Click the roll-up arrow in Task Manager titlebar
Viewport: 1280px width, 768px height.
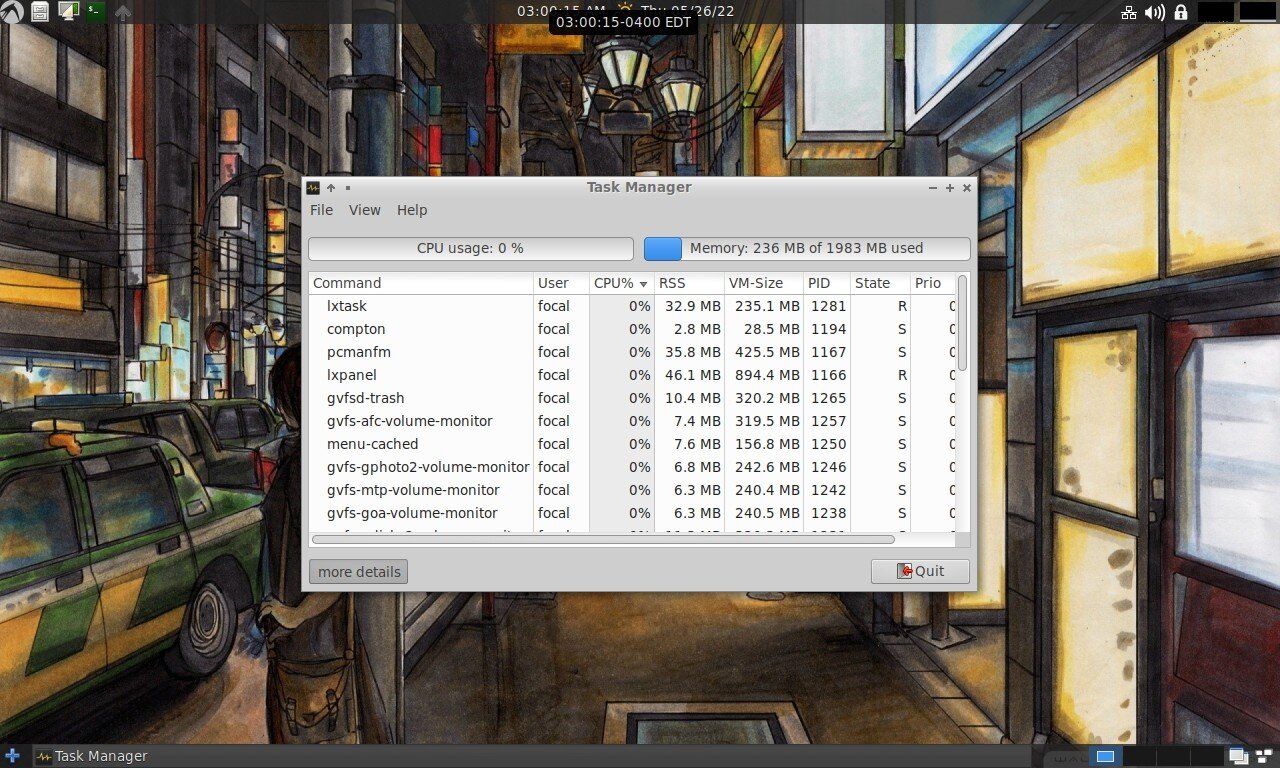pos(331,187)
